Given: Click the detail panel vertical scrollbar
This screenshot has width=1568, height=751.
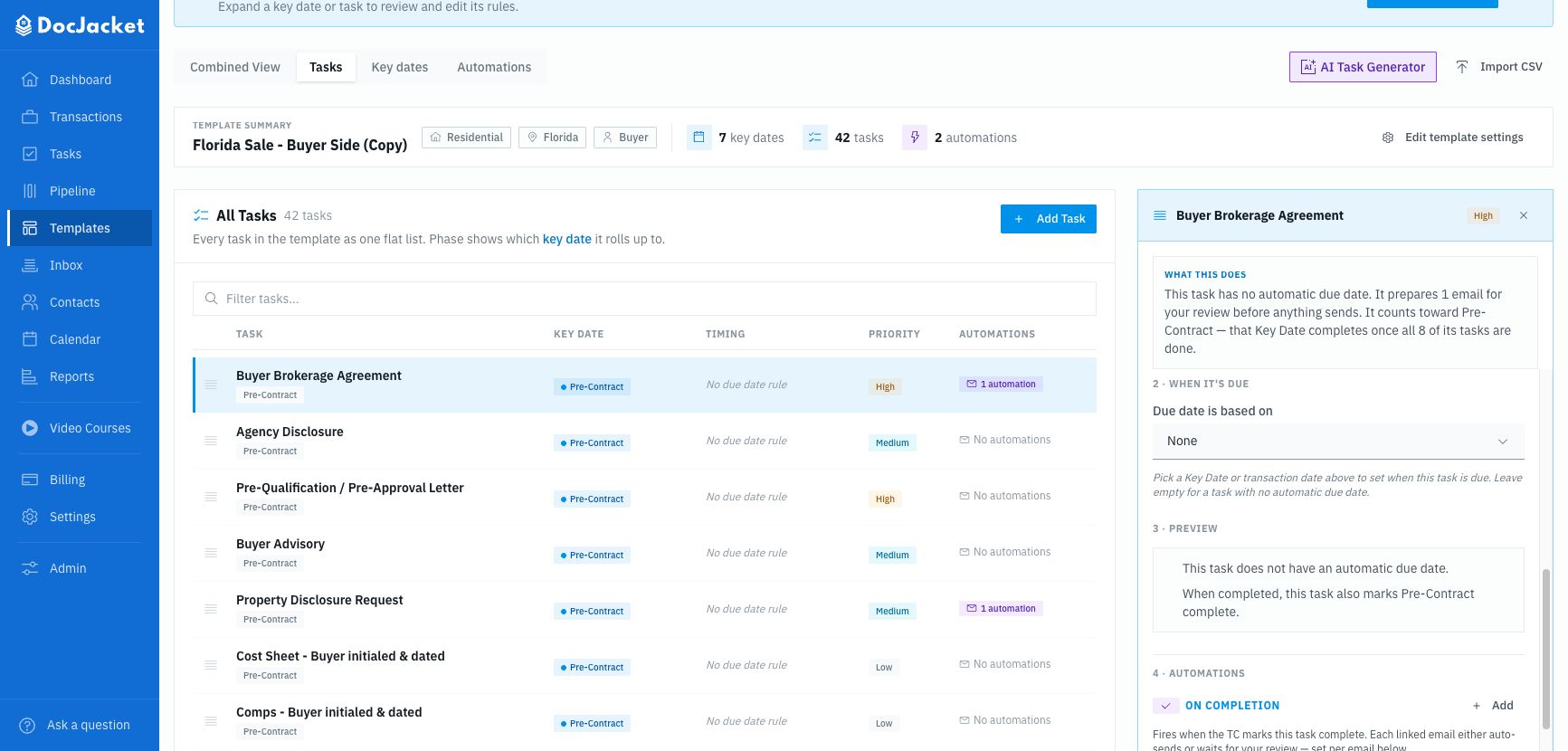Looking at the screenshot, I should click(x=1546, y=649).
